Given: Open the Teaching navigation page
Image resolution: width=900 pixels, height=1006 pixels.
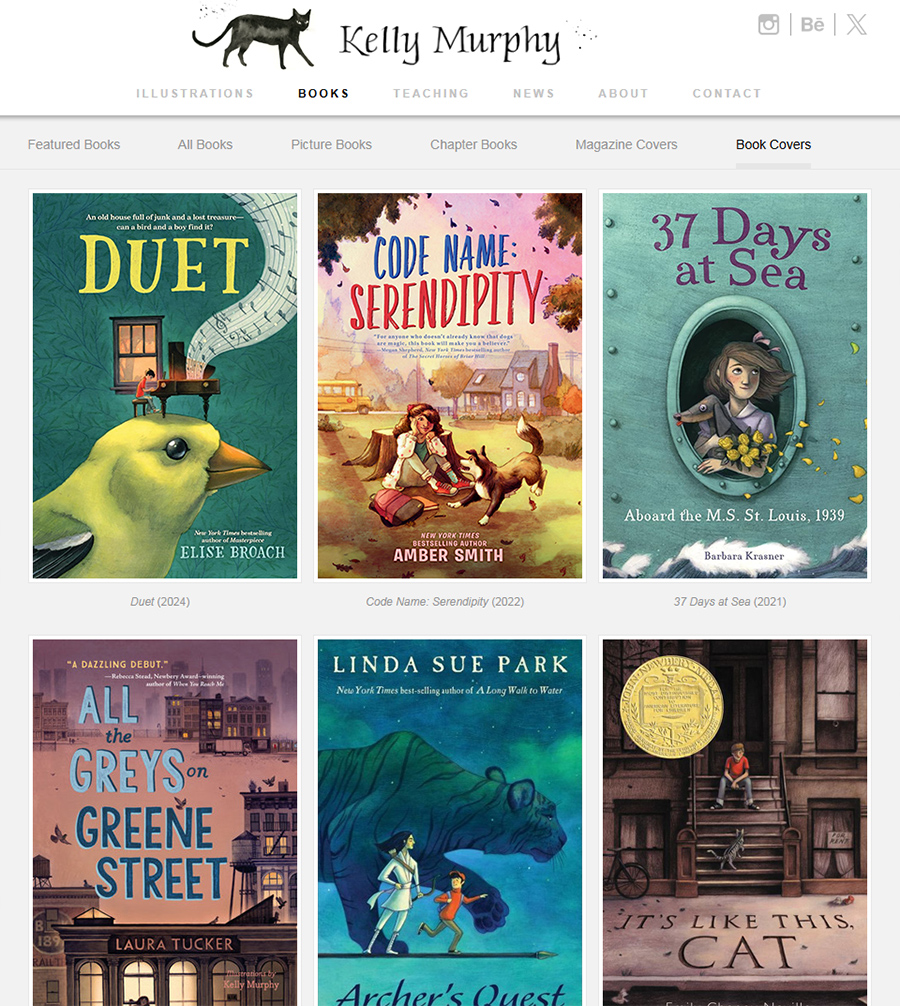Looking at the screenshot, I should coord(431,94).
